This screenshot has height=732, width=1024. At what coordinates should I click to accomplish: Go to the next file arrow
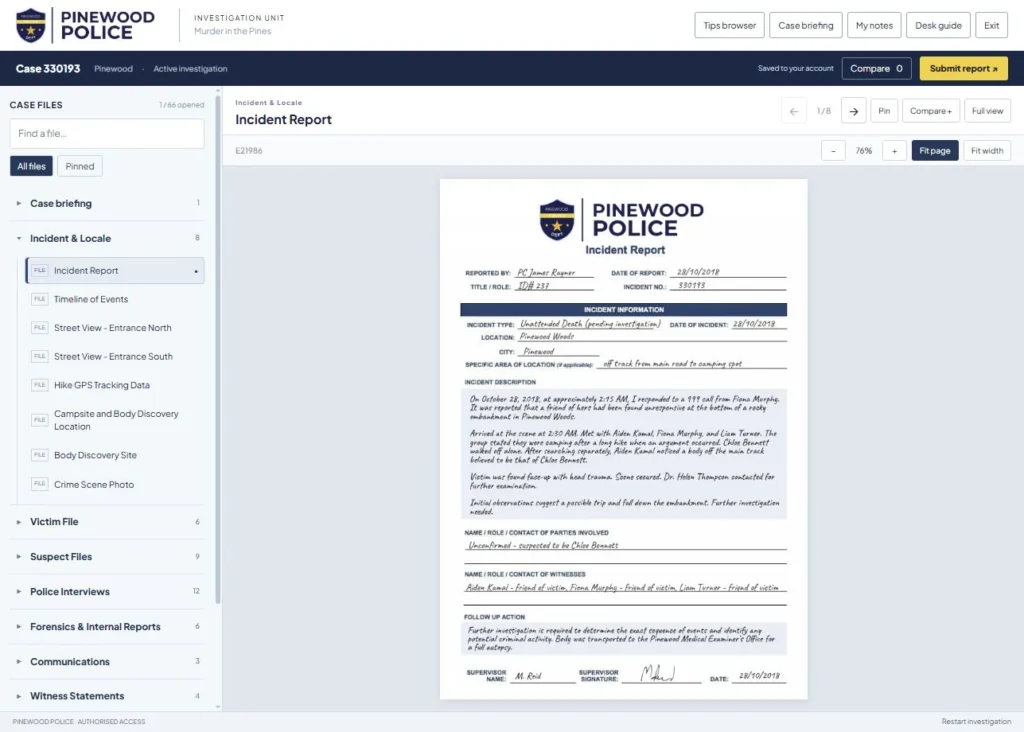854,111
